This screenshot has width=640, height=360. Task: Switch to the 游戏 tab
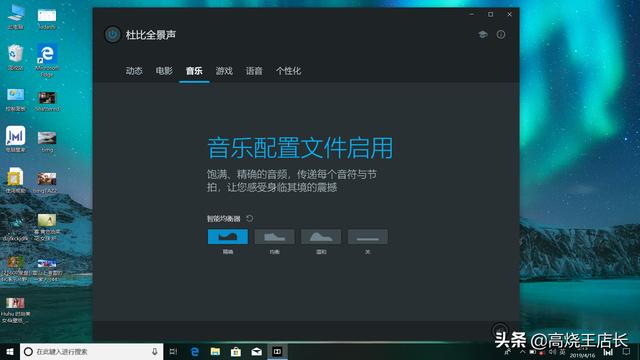click(224, 71)
